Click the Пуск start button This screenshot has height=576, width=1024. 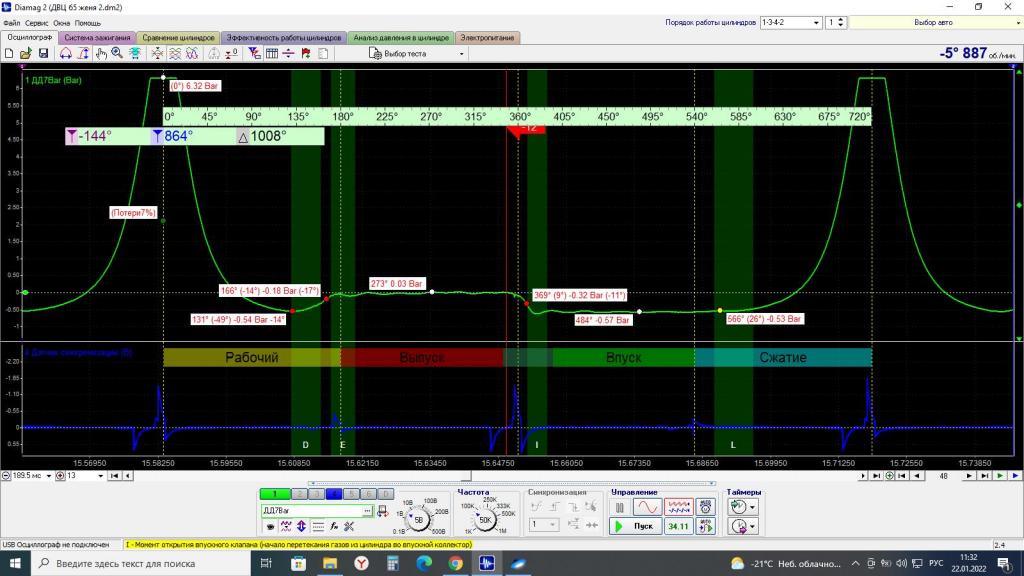coord(636,526)
